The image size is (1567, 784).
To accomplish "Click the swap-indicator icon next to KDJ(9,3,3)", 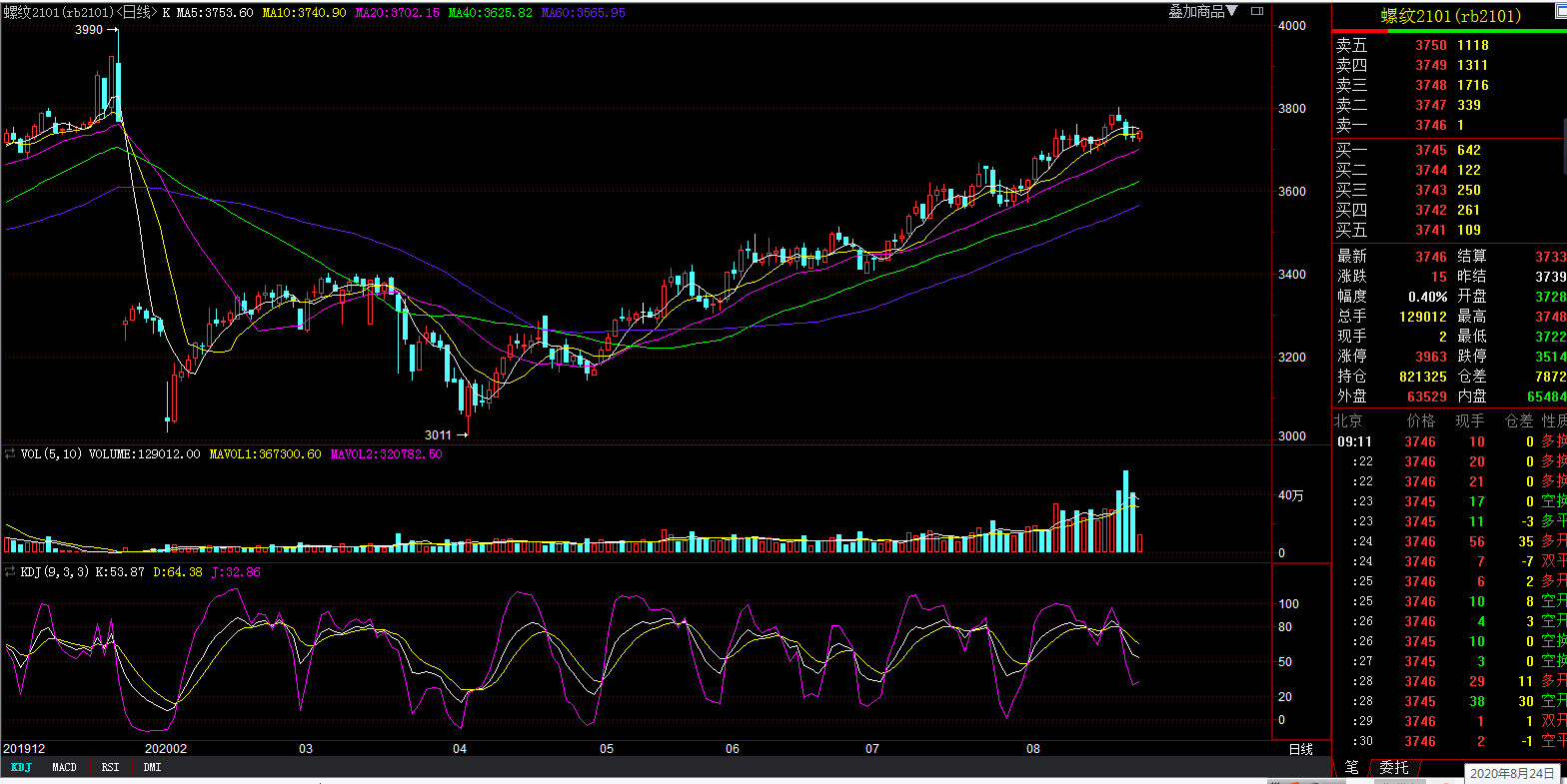I will [x=10, y=572].
